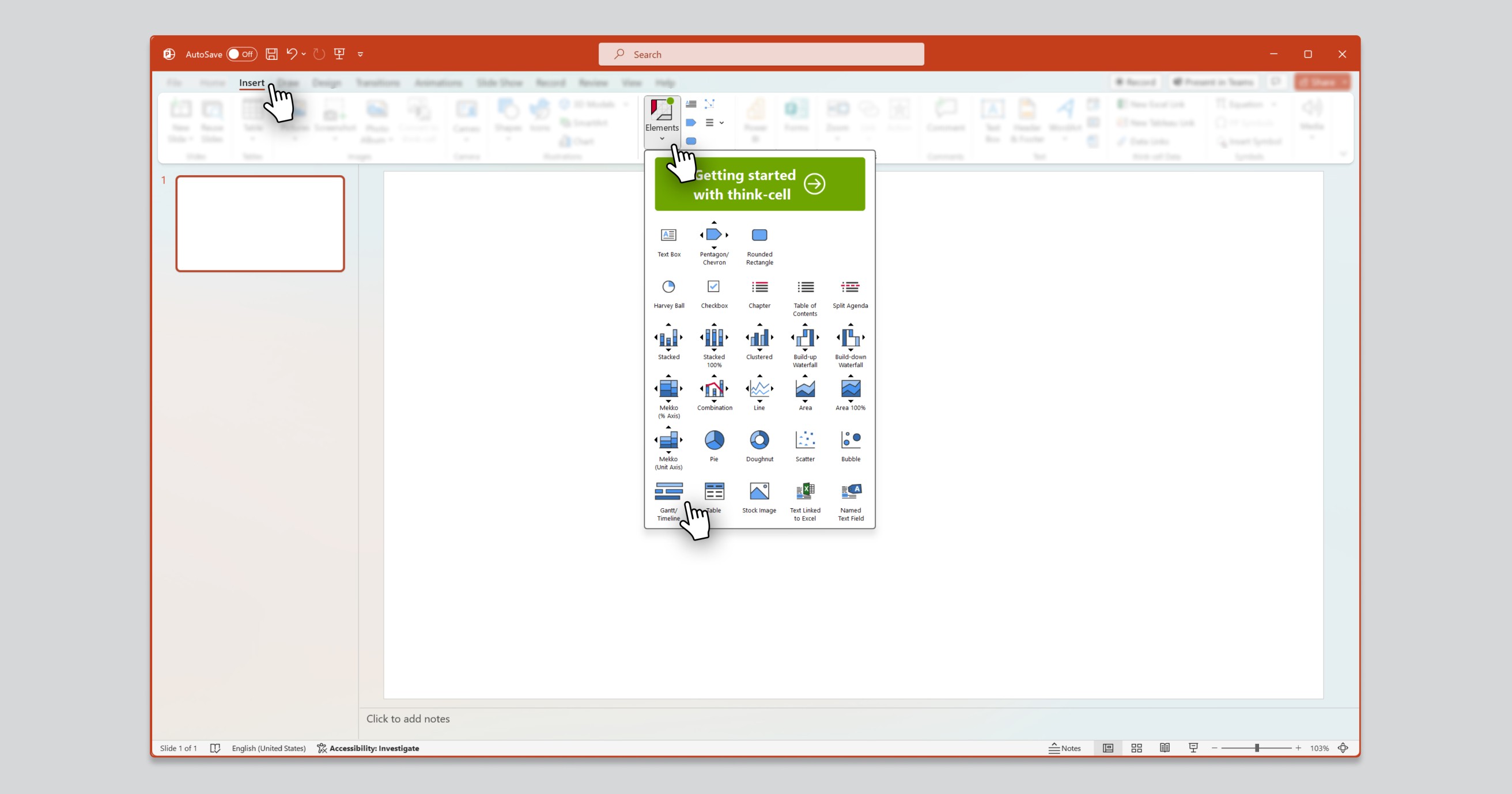Pick the Gantt/Timeline element
Image resolution: width=1512 pixels, height=794 pixels.
pos(668,501)
